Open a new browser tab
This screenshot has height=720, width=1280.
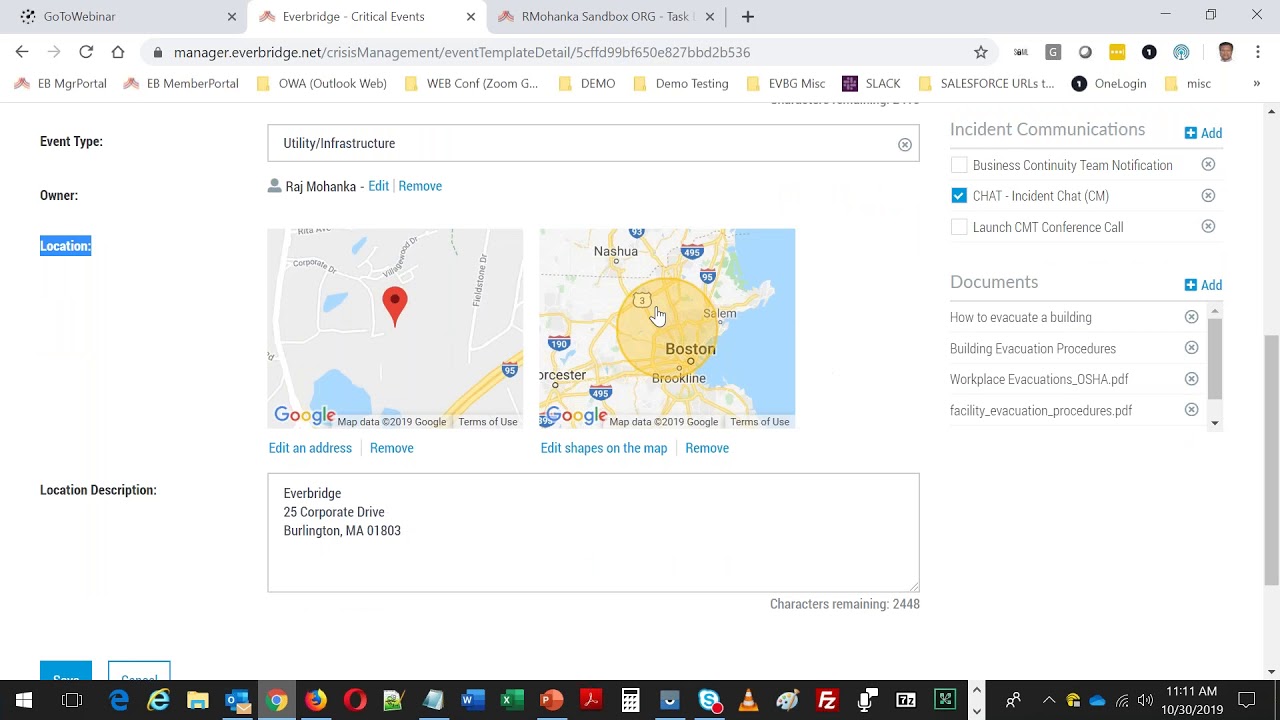(x=747, y=16)
